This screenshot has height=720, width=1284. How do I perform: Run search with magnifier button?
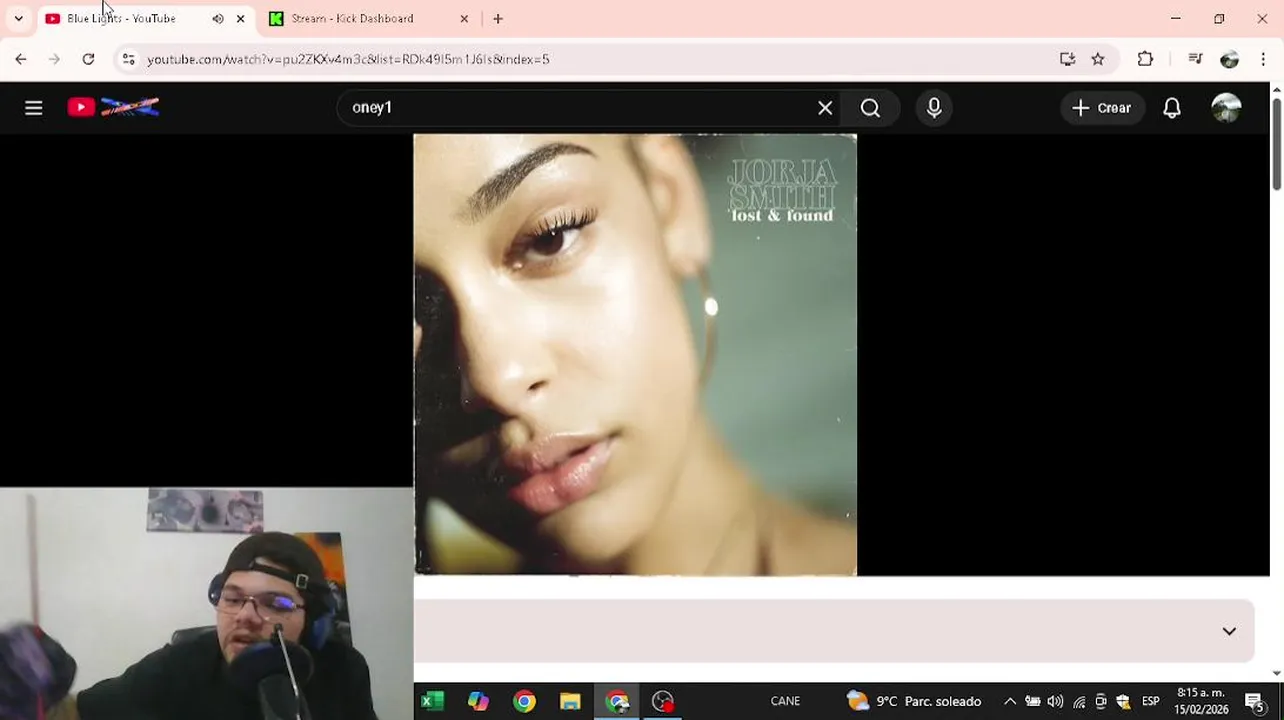(x=870, y=108)
